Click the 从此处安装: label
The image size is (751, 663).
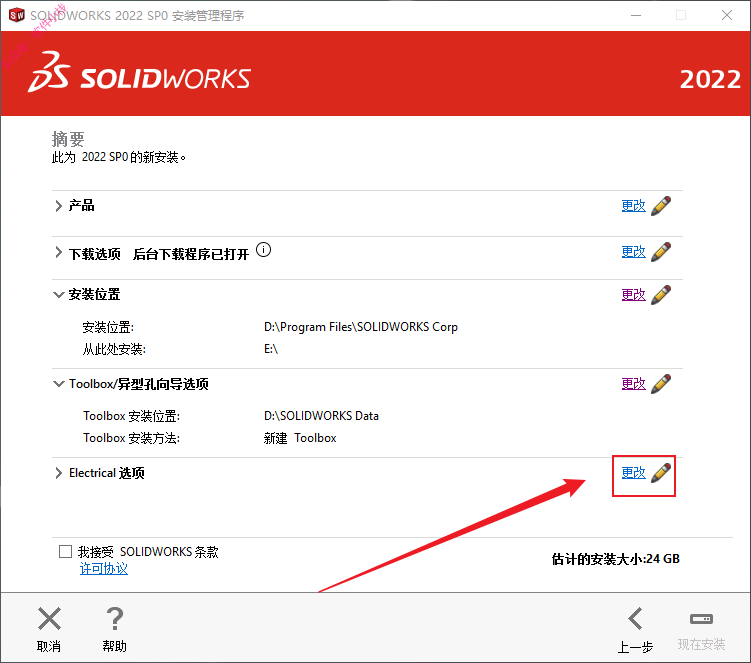pyautogui.click(x=114, y=349)
